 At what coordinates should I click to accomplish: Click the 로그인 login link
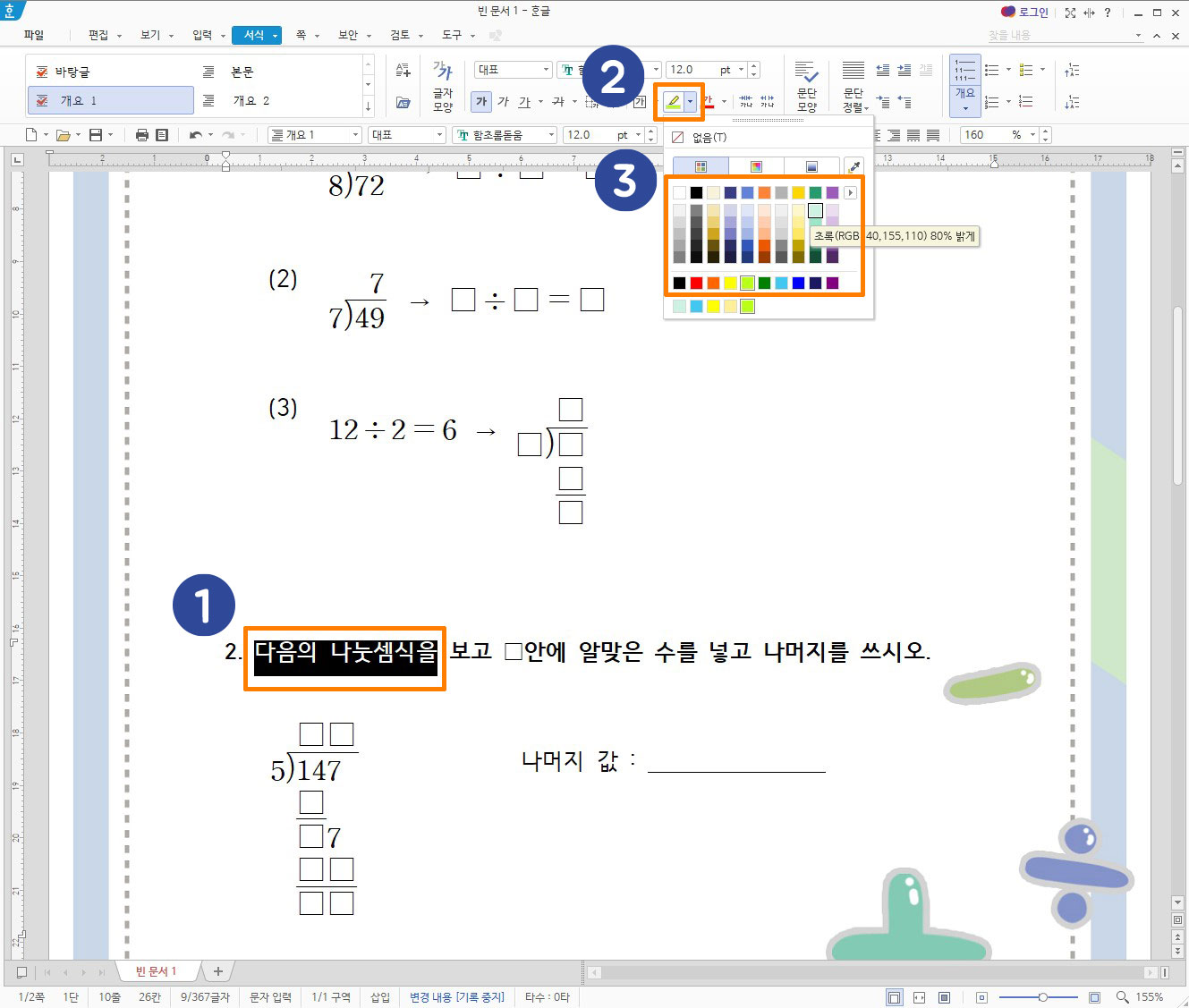[1024, 13]
